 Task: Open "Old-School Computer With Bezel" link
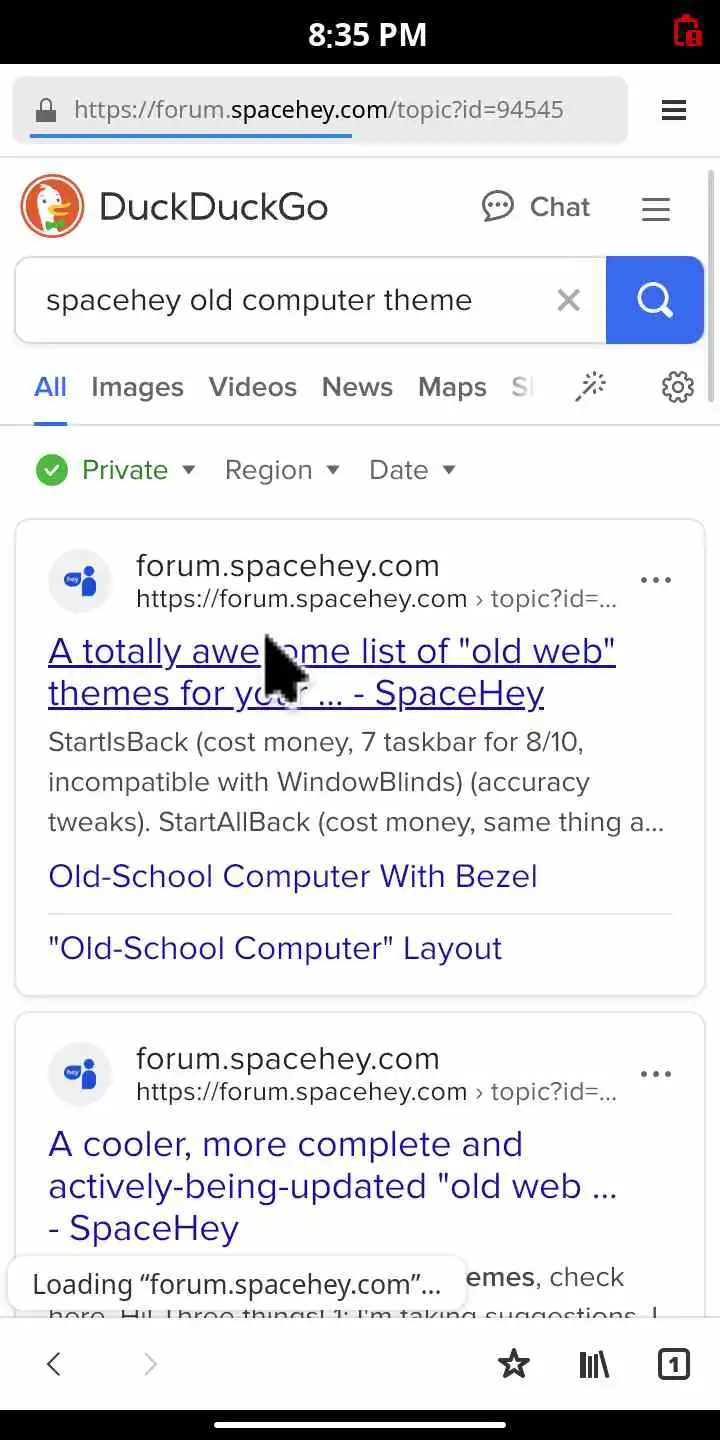click(292, 876)
